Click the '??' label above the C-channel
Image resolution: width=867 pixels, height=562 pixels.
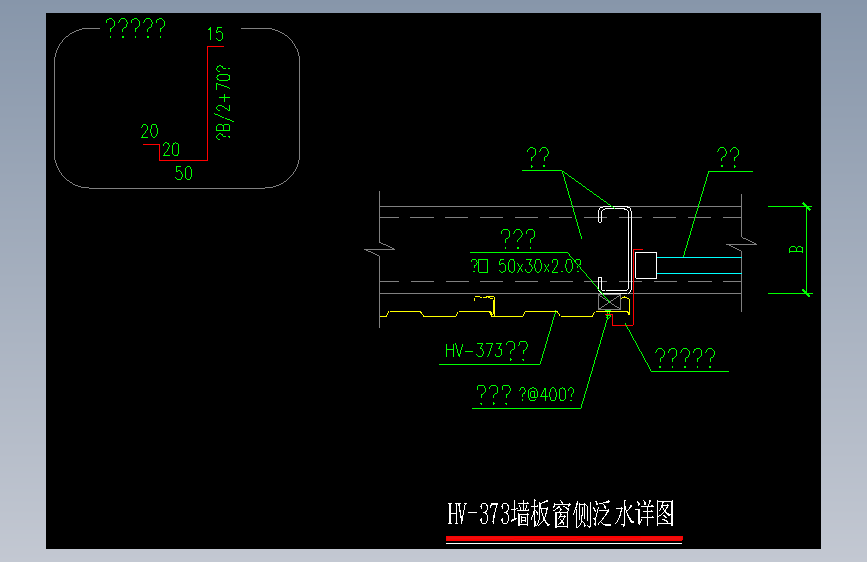coord(538,158)
